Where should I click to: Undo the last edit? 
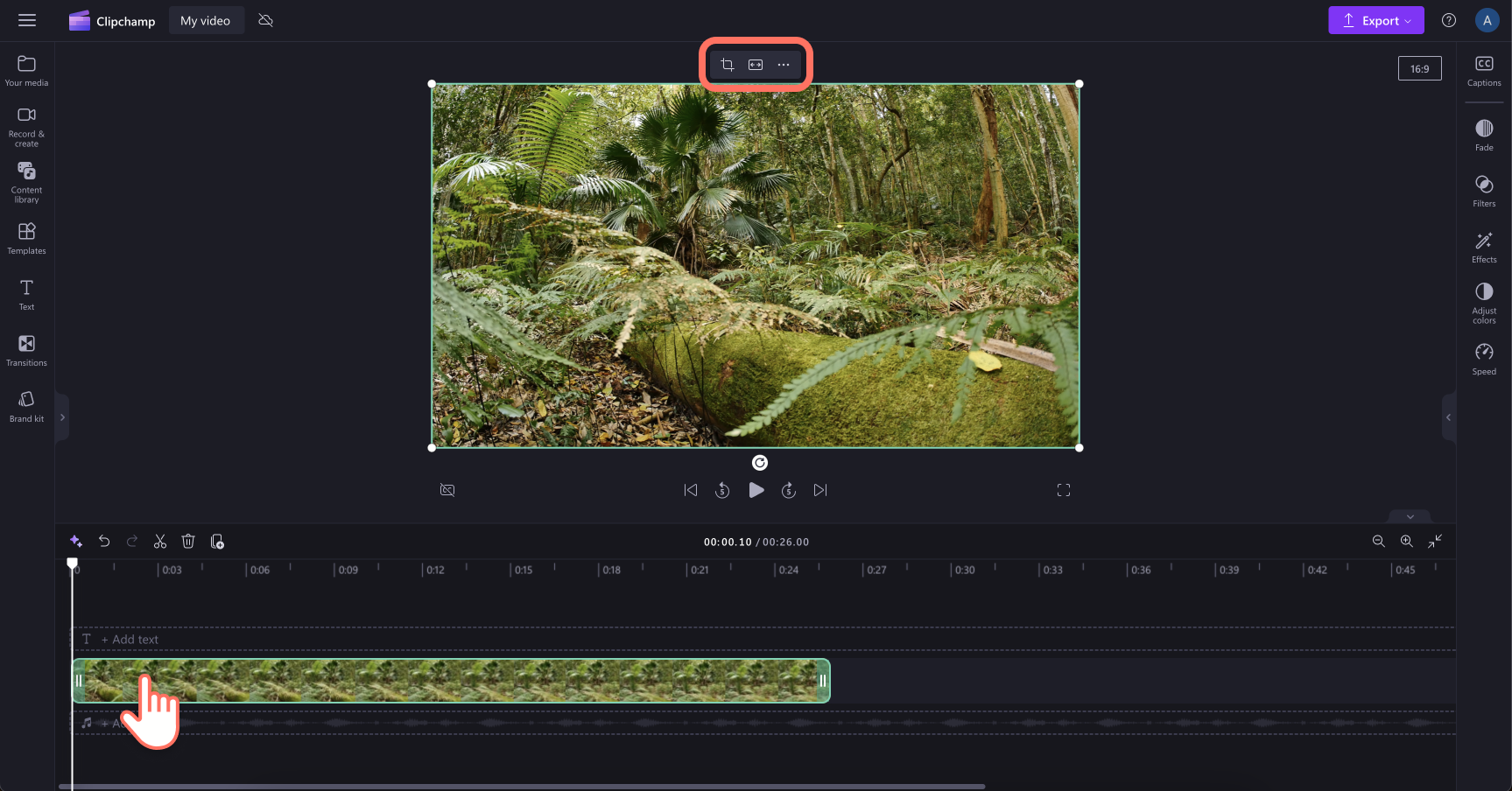pos(104,541)
